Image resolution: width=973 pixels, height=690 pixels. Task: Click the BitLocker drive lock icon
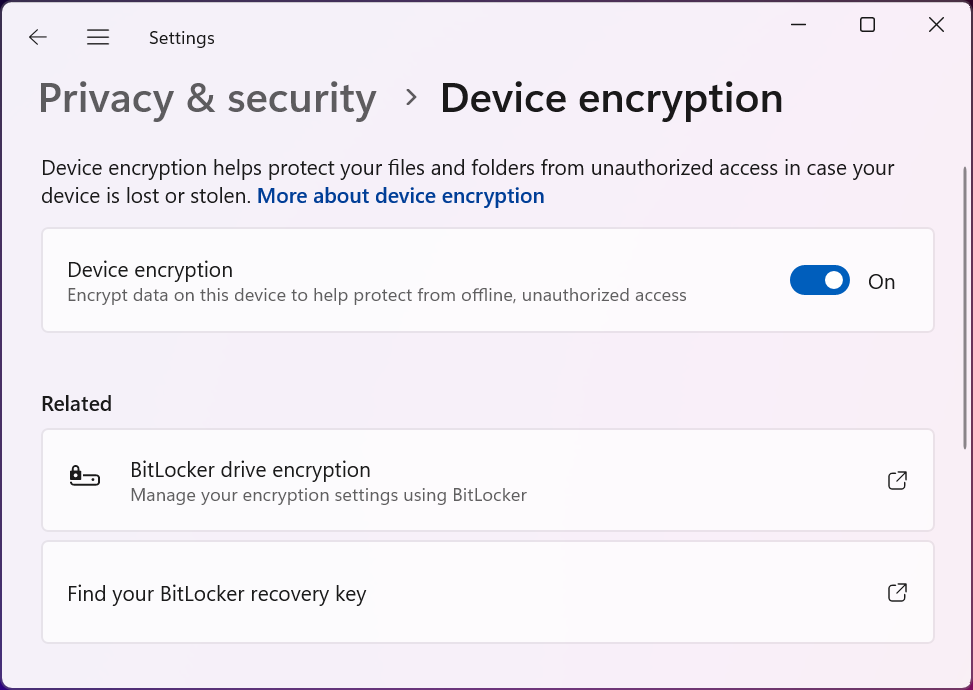point(85,478)
